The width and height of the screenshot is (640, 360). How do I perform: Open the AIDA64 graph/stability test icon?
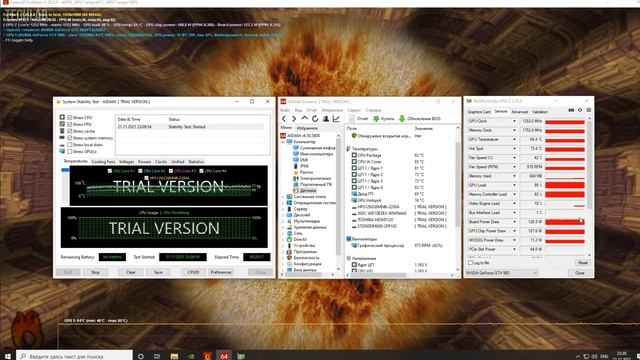coord(336,119)
